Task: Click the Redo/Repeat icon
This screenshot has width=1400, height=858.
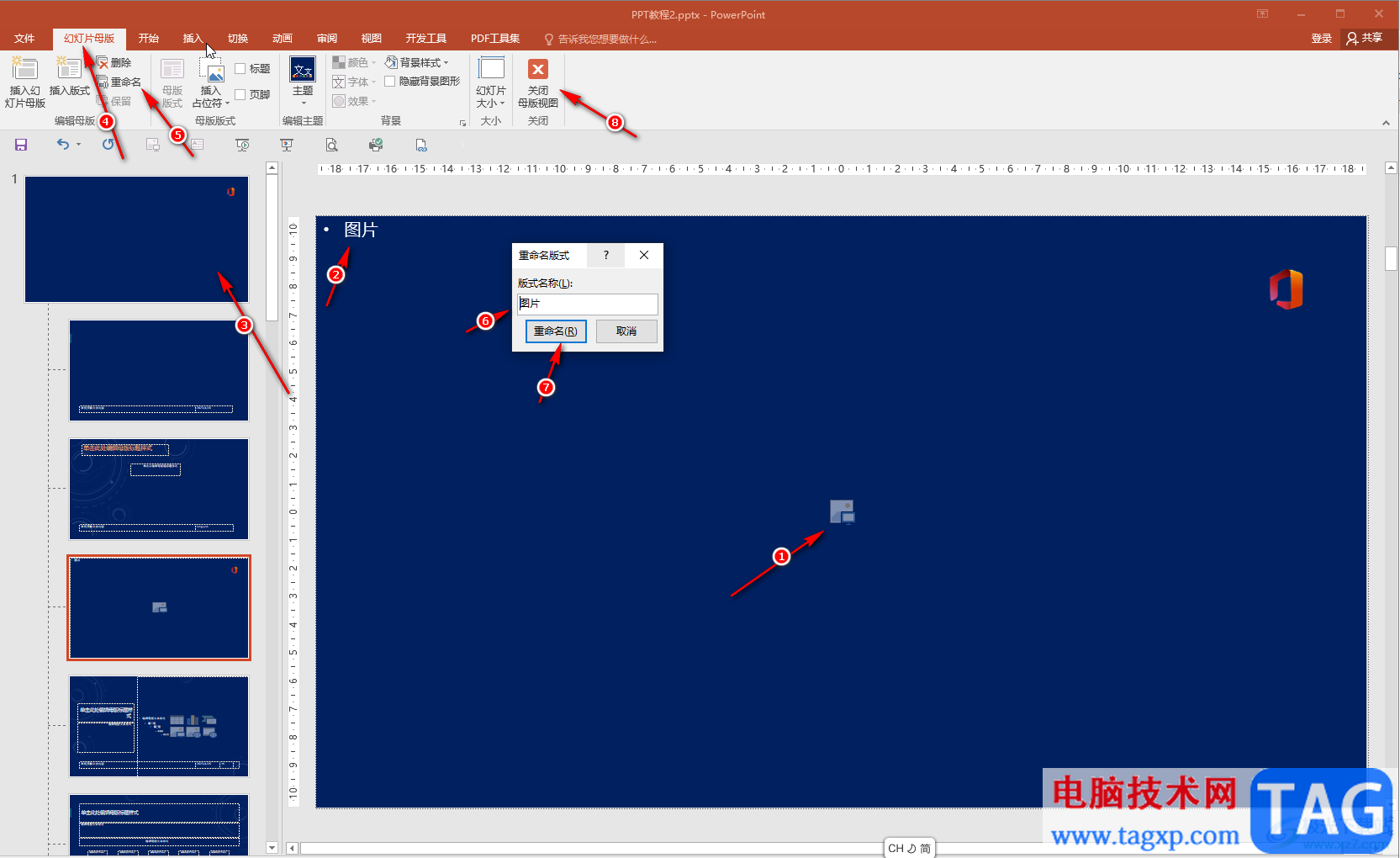Action: pyautogui.click(x=108, y=145)
